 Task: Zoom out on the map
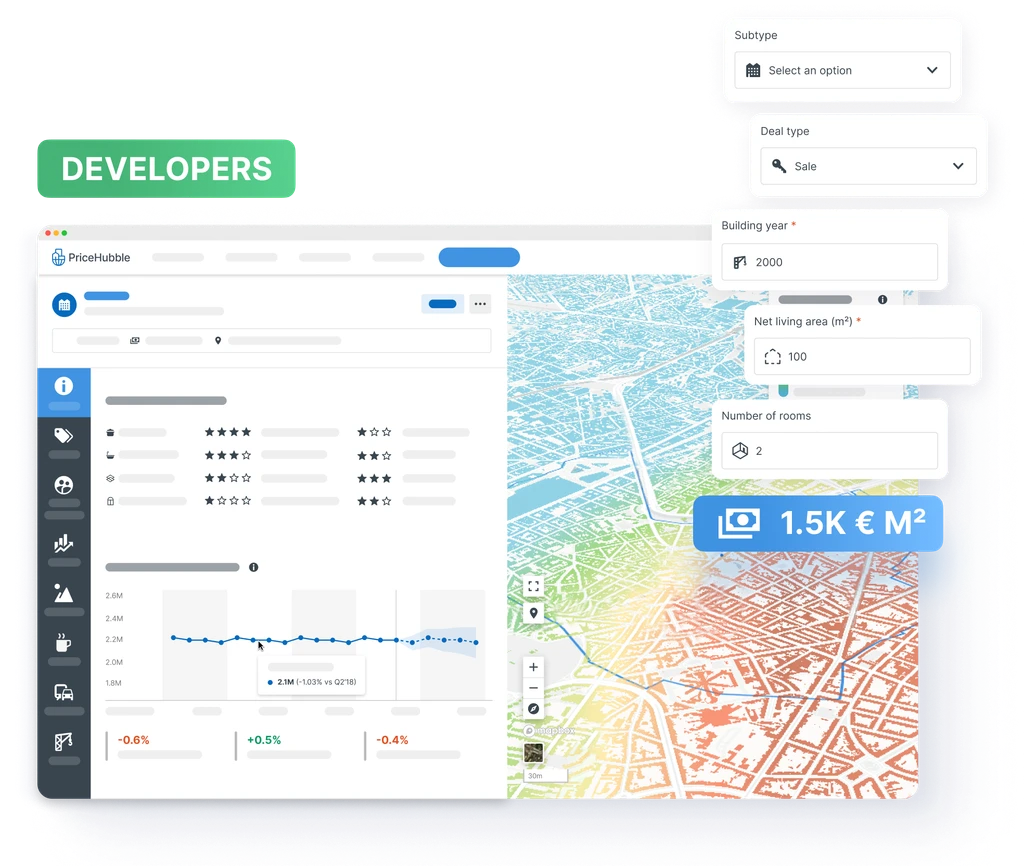(x=534, y=688)
